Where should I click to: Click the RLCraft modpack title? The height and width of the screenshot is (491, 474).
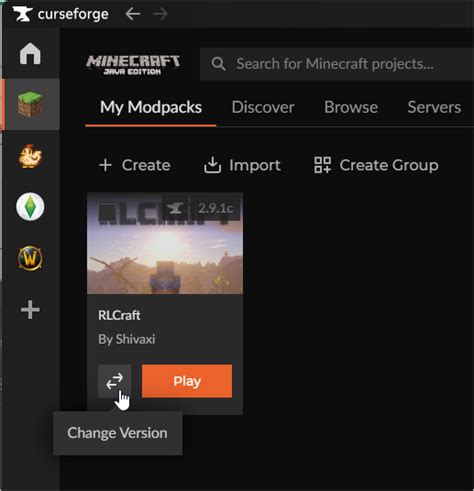[119, 315]
